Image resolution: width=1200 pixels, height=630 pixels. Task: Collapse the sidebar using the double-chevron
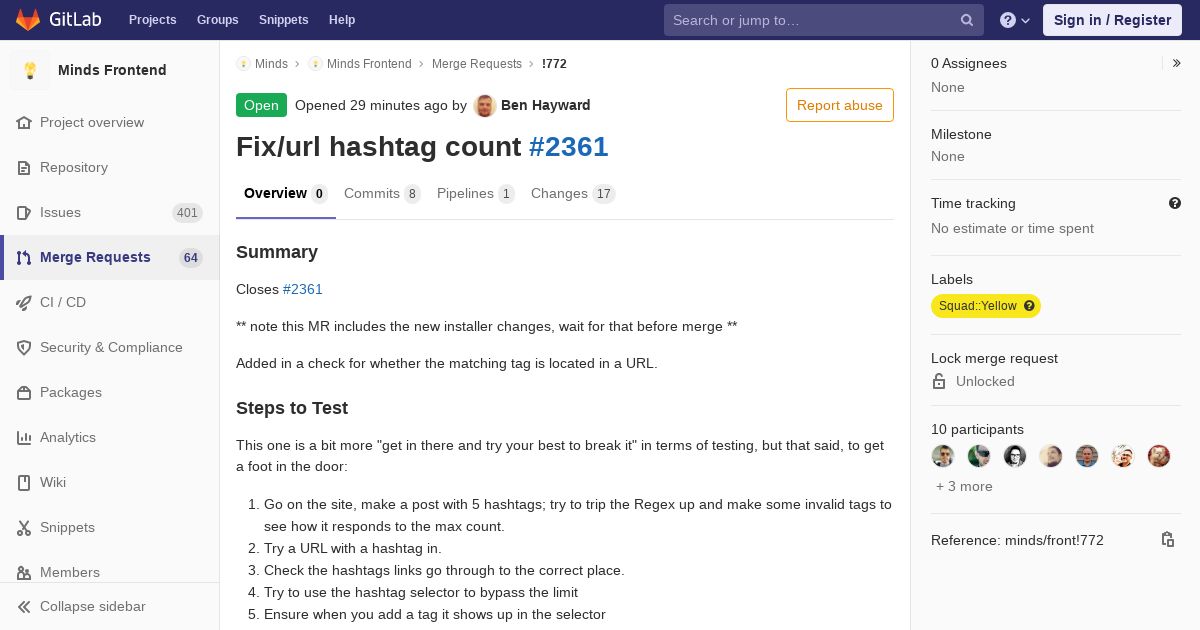click(x=24, y=606)
